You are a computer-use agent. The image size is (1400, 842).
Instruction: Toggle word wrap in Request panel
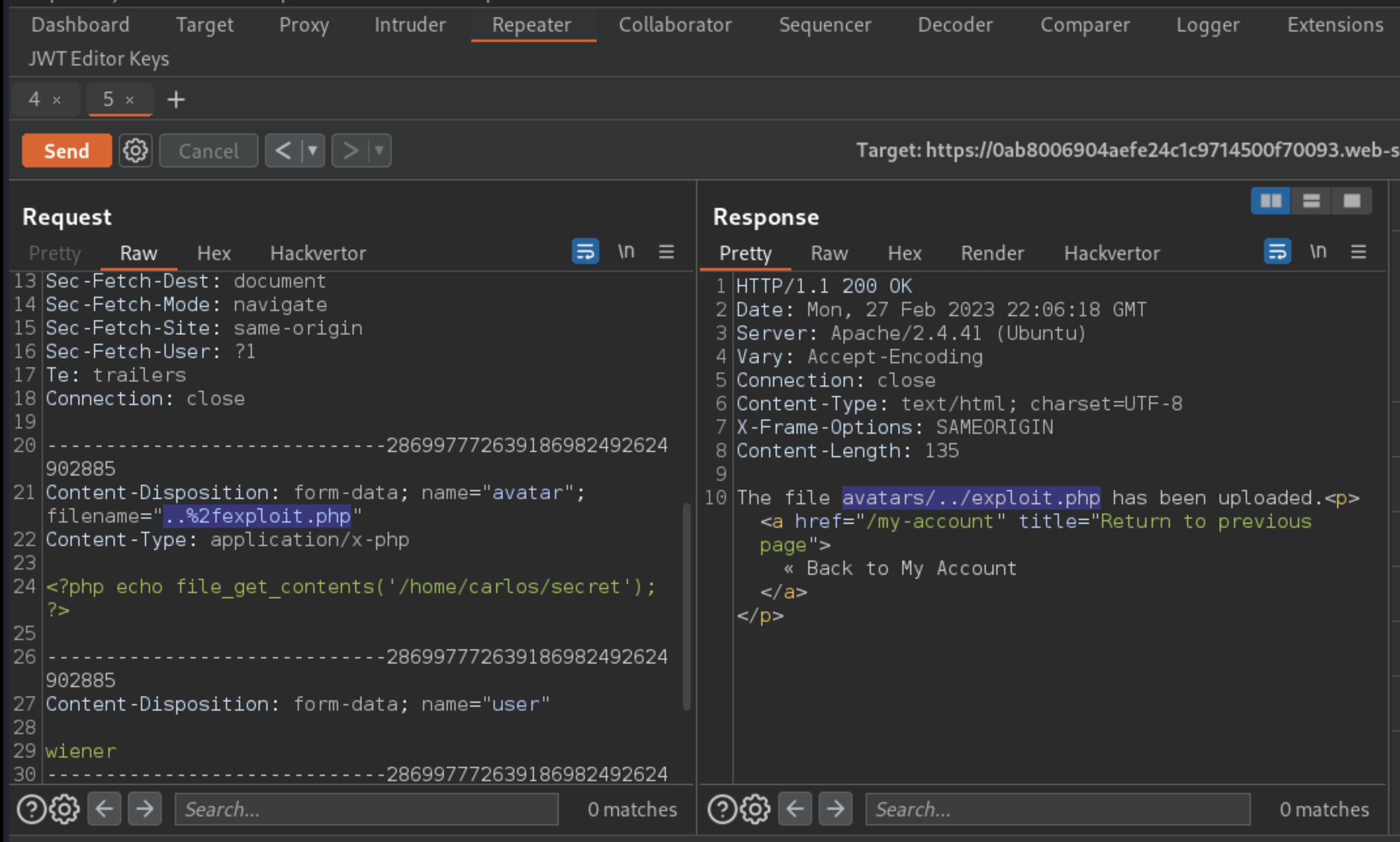point(585,251)
